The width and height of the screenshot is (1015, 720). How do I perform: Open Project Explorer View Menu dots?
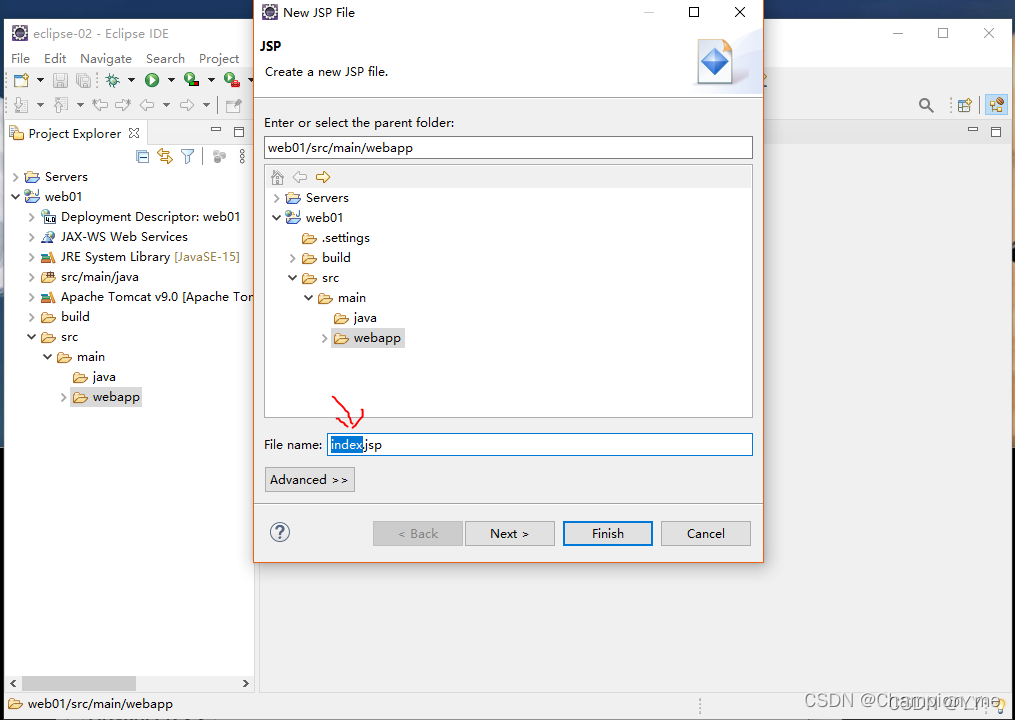pyautogui.click(x=242, y=156)
